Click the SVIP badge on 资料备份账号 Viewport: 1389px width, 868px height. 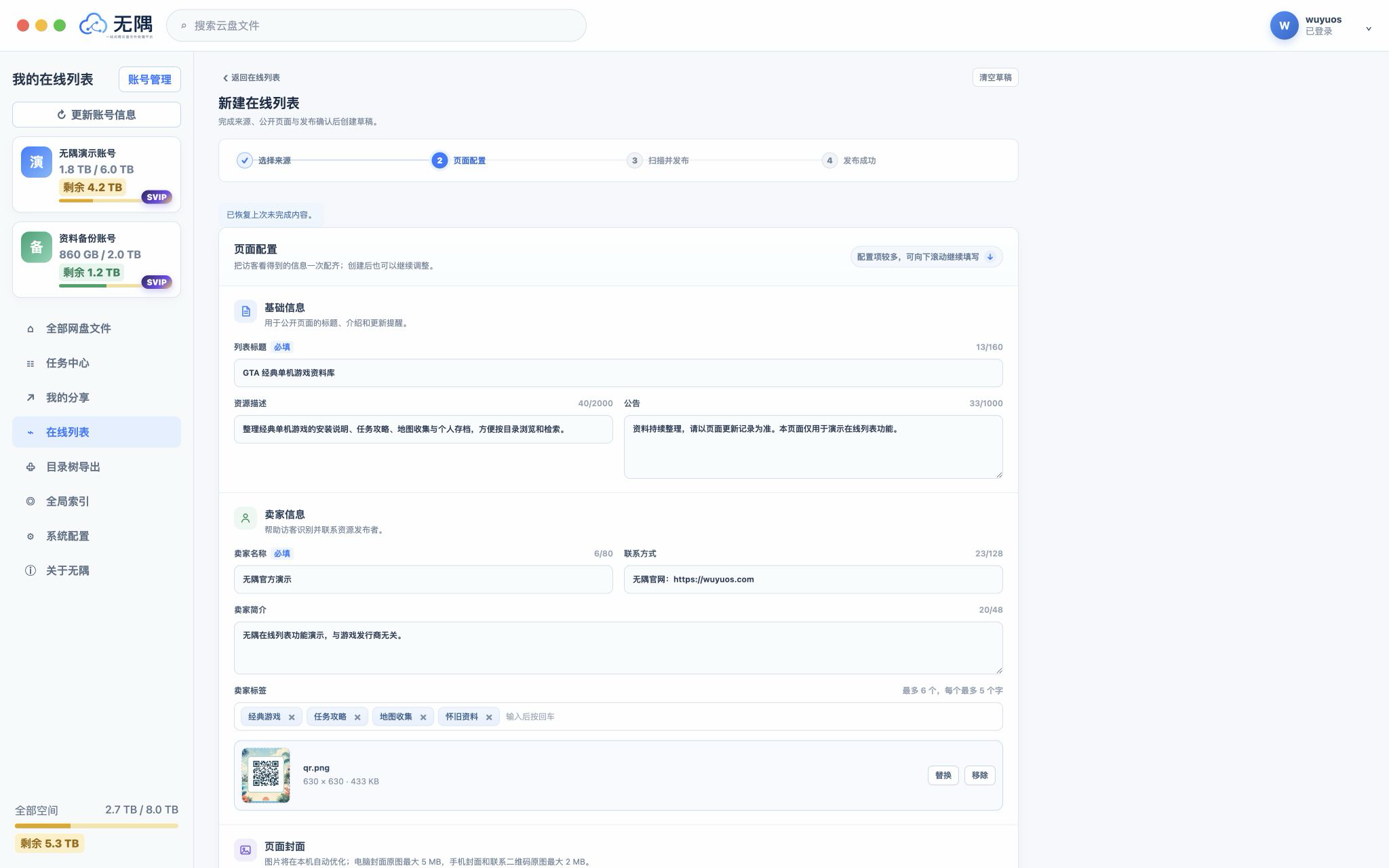click(x=157, y=282)
